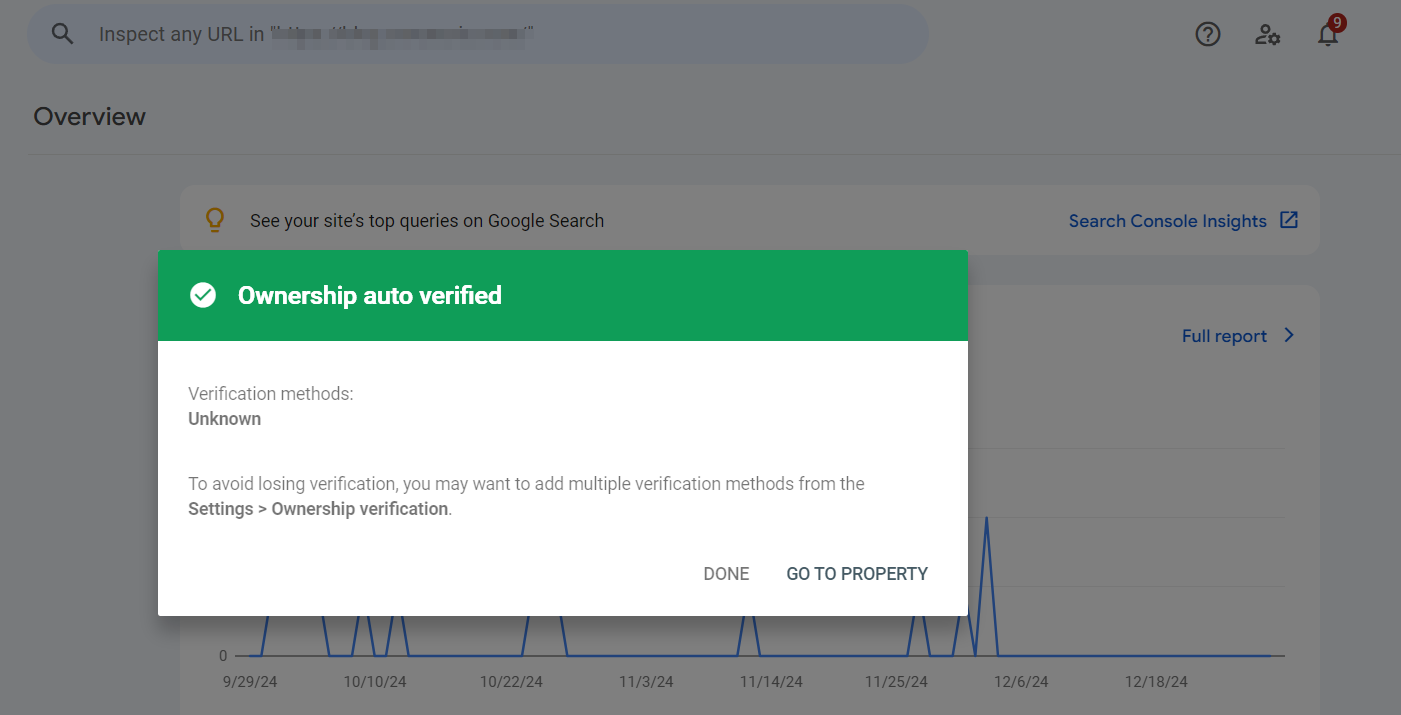
Task: Click the Settings > Ownership verification bold text
Action: pyautogui.click(x=317, y=508)
